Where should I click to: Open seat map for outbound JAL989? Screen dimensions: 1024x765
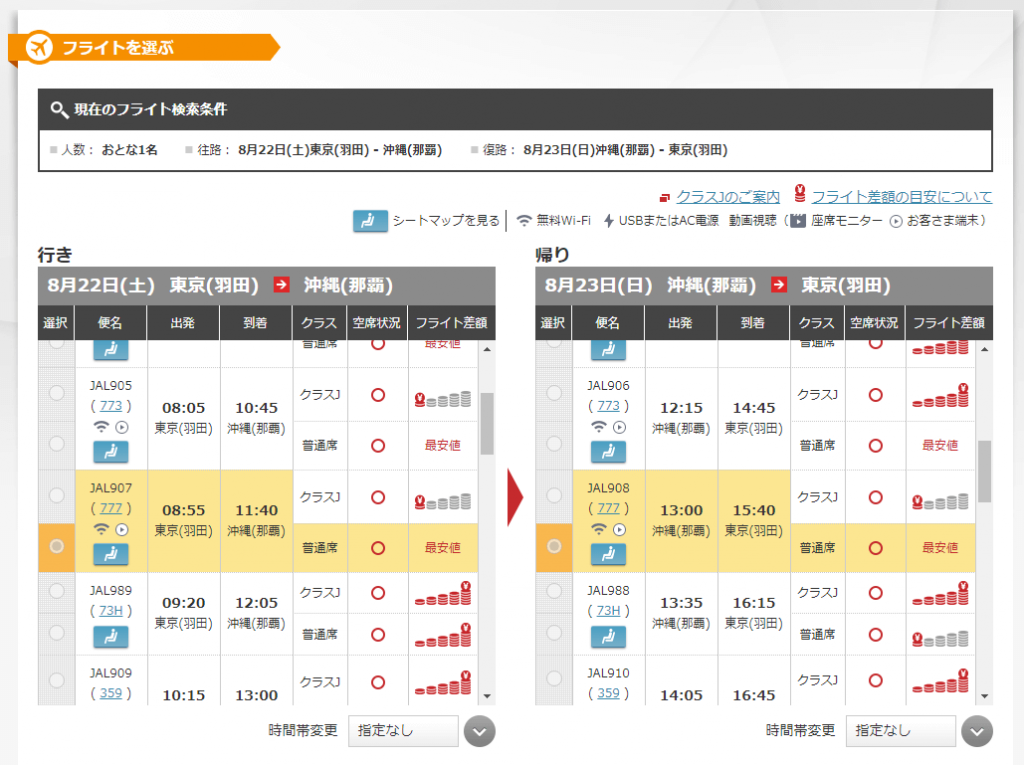110,636
